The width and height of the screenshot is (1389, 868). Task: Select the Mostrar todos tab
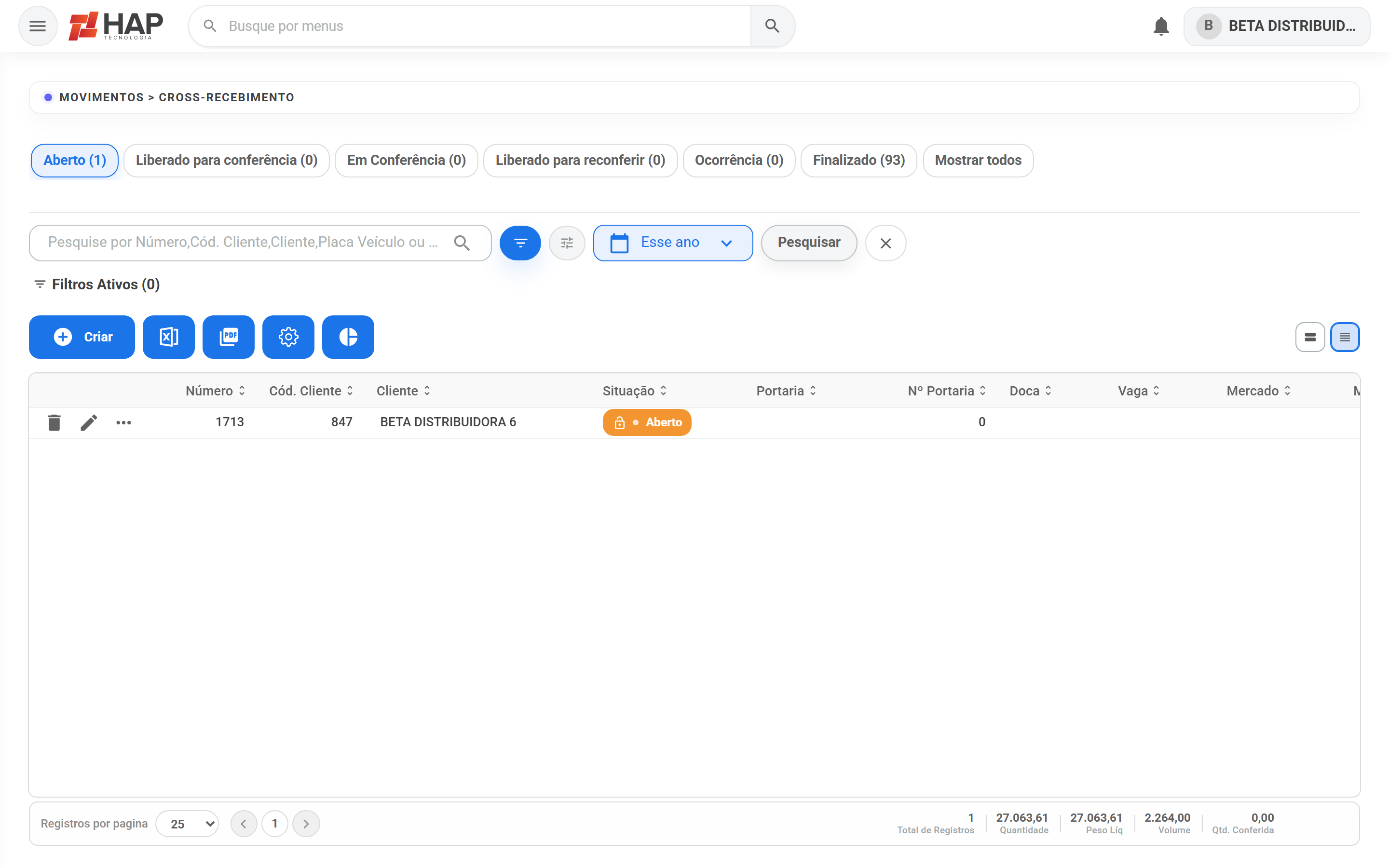click(x=978, y=160)
